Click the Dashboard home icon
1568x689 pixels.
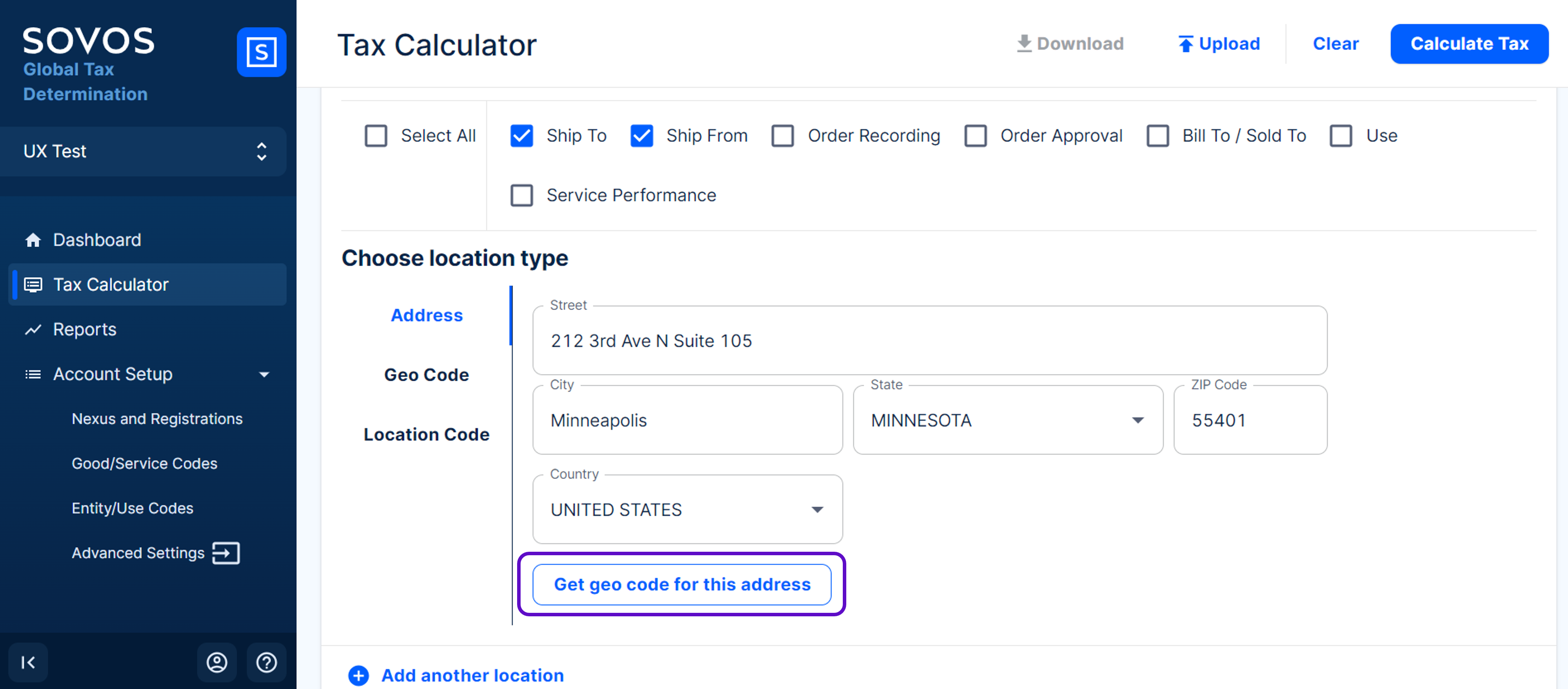[x=33, y=240]
